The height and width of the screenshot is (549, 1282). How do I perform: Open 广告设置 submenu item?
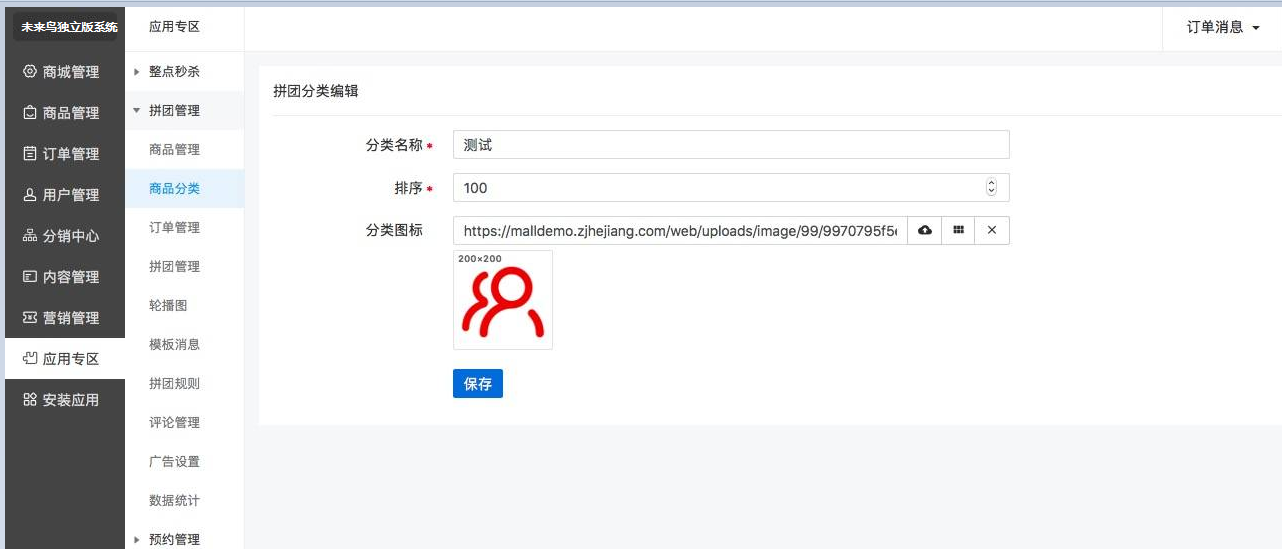(x=184, y=462)
